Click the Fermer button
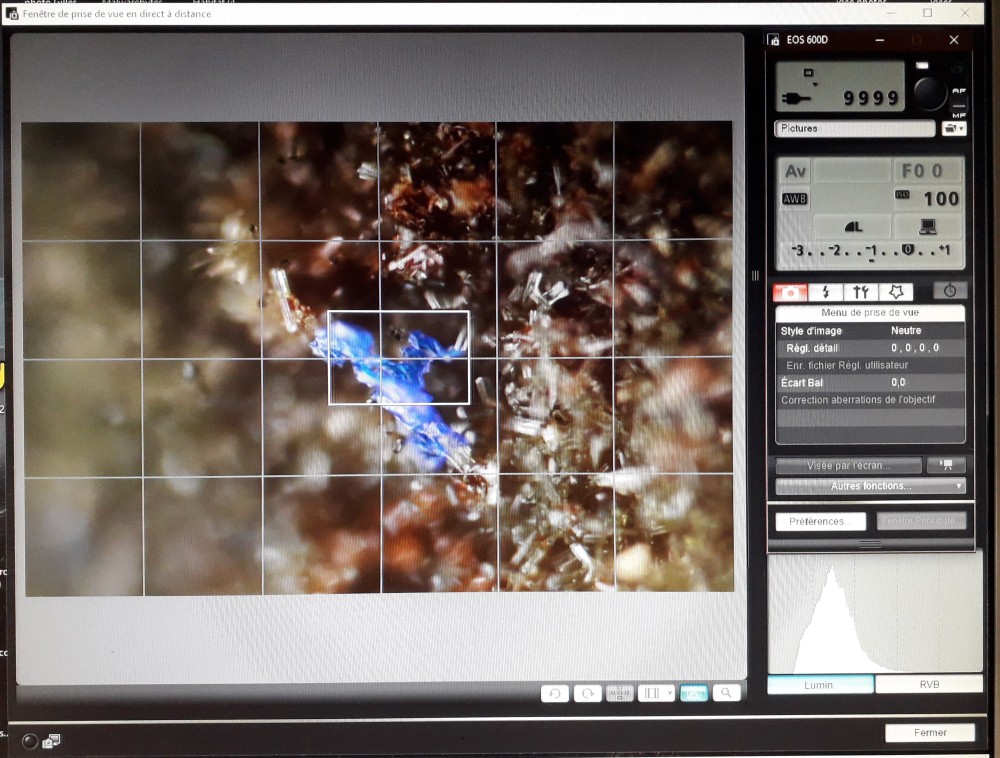Screen dimensions: 1000x758 [x=929, y=733]
